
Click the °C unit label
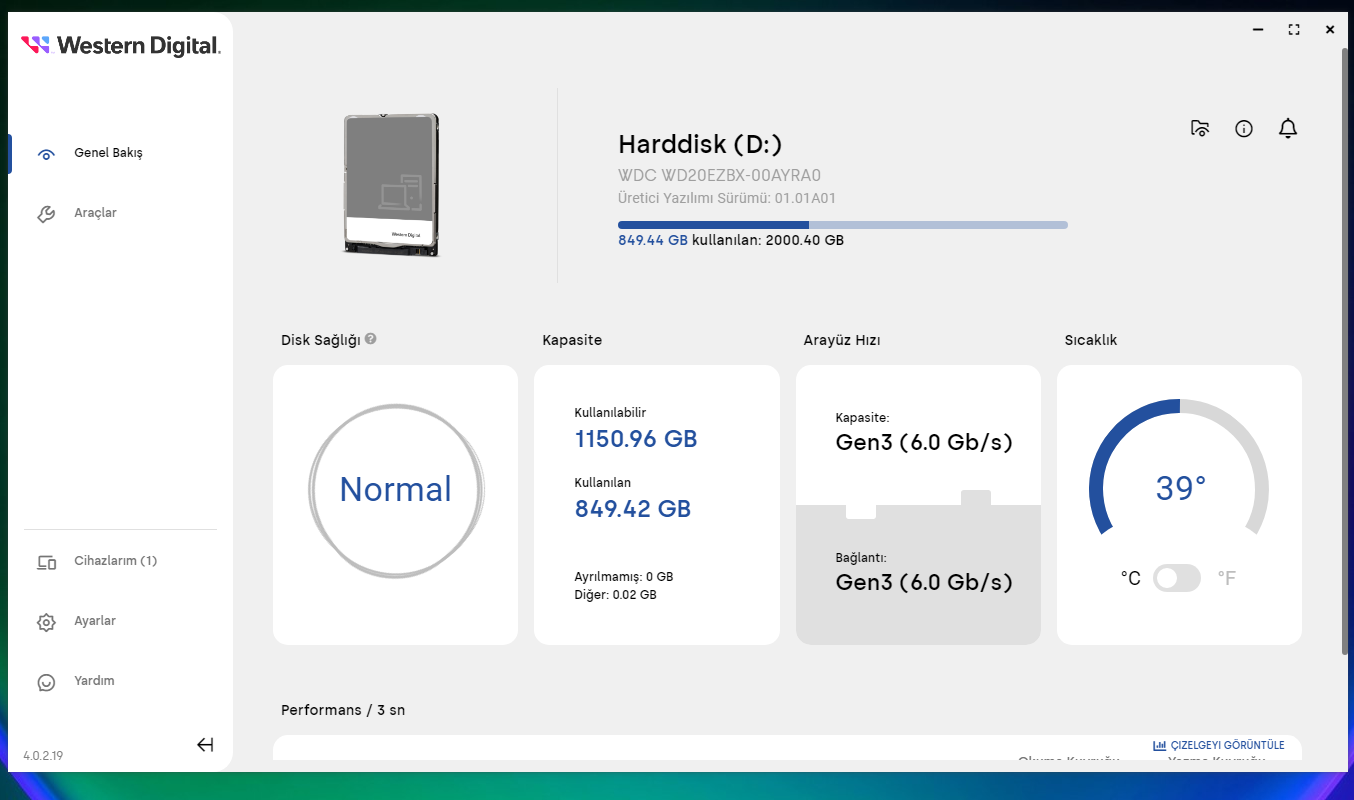[x=1130, y=578]
